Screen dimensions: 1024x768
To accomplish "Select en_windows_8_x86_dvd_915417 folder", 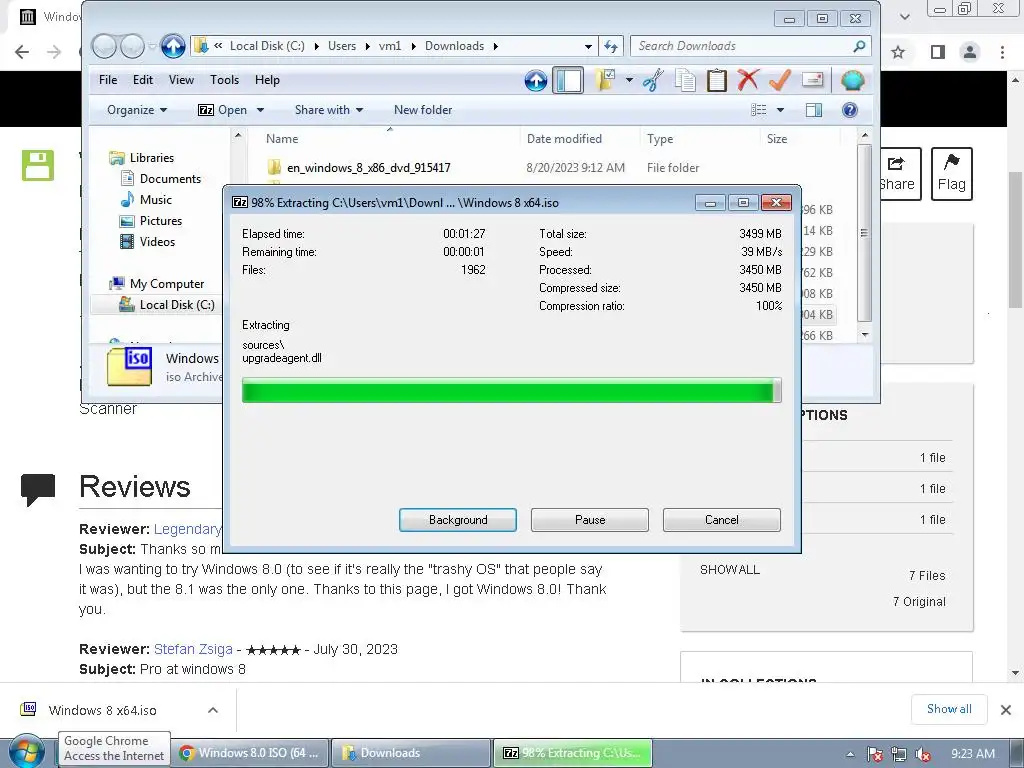I will pyautogui.click(x=368, y=168).
